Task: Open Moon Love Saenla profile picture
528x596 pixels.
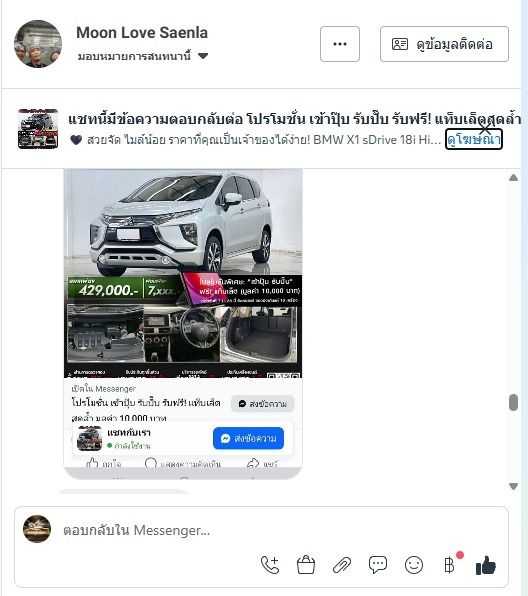Action: click(x=38, y=44)
